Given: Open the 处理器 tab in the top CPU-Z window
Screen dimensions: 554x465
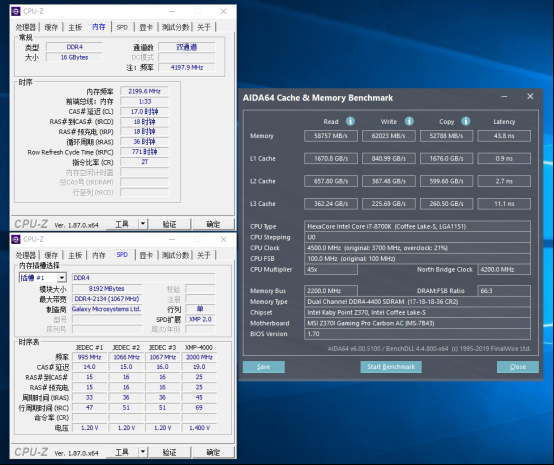Looking at the screenshot, I should [25, 27].
